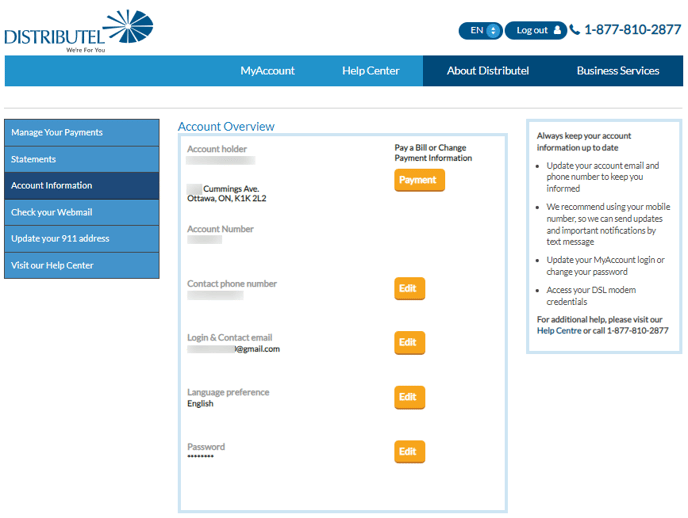Select Visit our Help Center in sidebar
The height and width of the screenshot is (518, 688).
(82, 265)
